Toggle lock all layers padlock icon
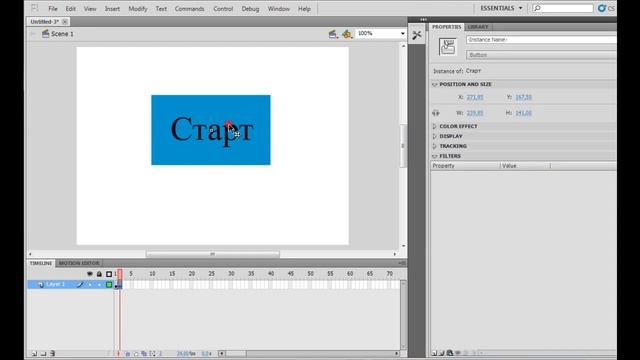This screenshot has width=640, height=360. click(99, 274)
